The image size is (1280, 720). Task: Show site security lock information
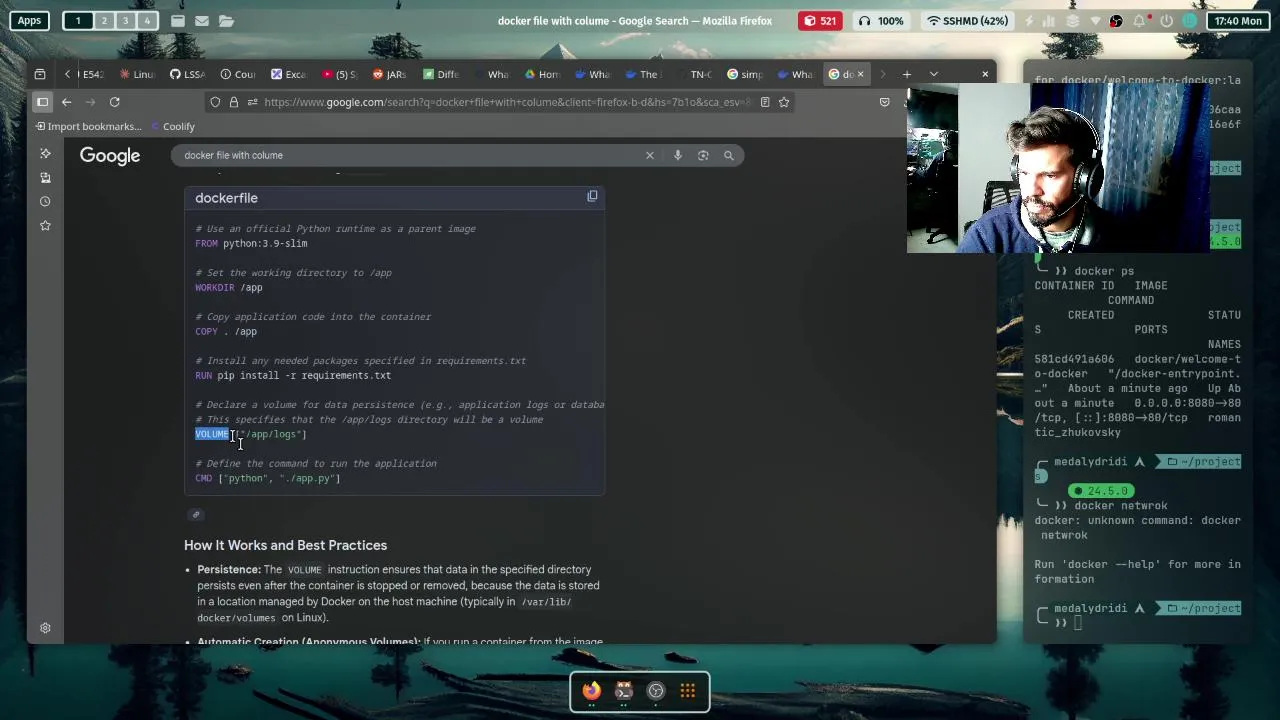click(234, 102)
